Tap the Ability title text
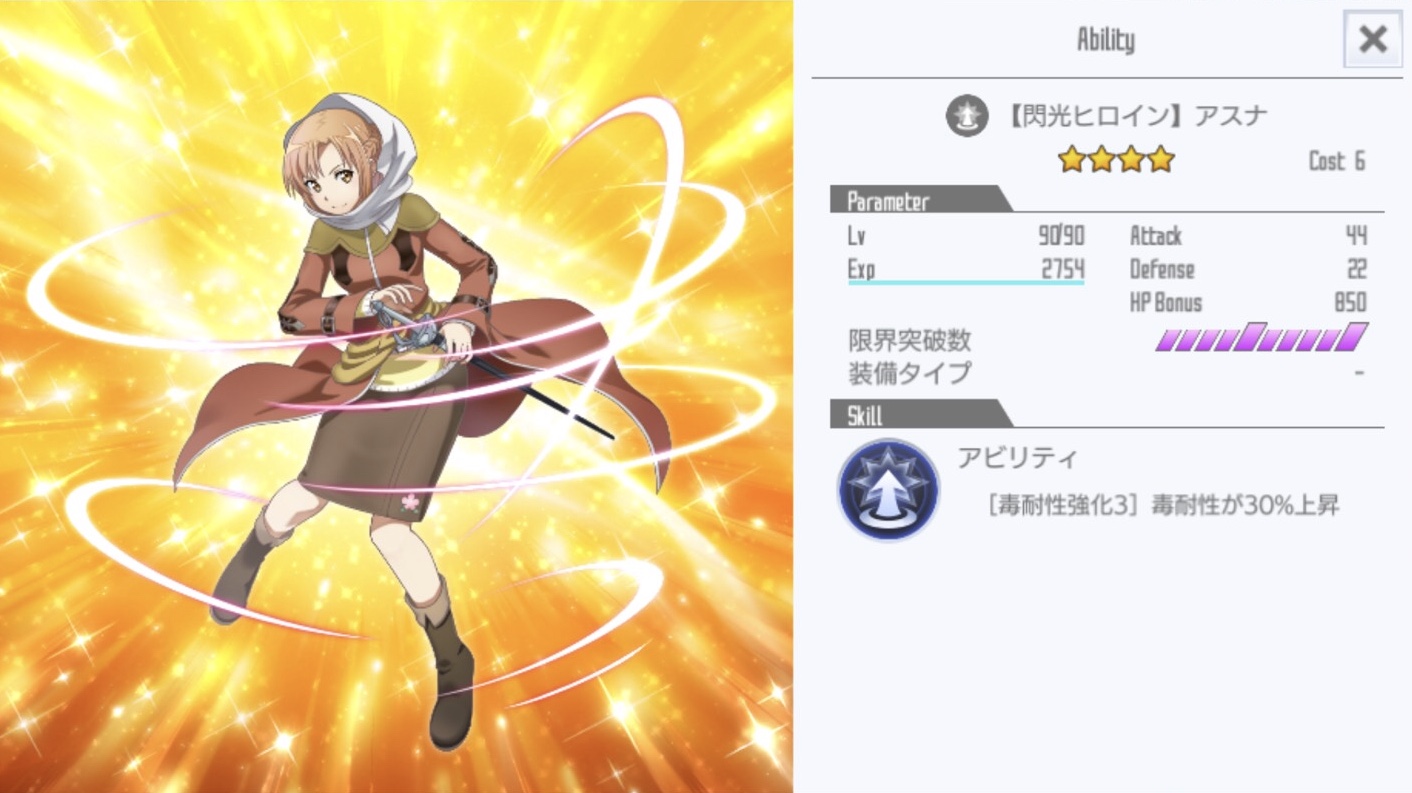The image size is (1412, 793). pos(1106,40)
